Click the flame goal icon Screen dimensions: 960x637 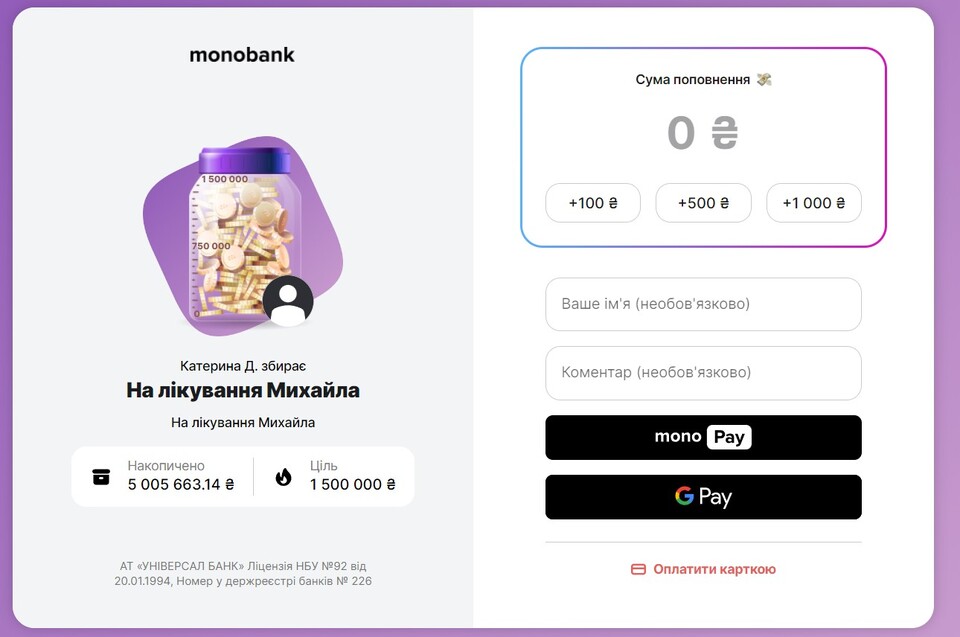click(283, 476)
